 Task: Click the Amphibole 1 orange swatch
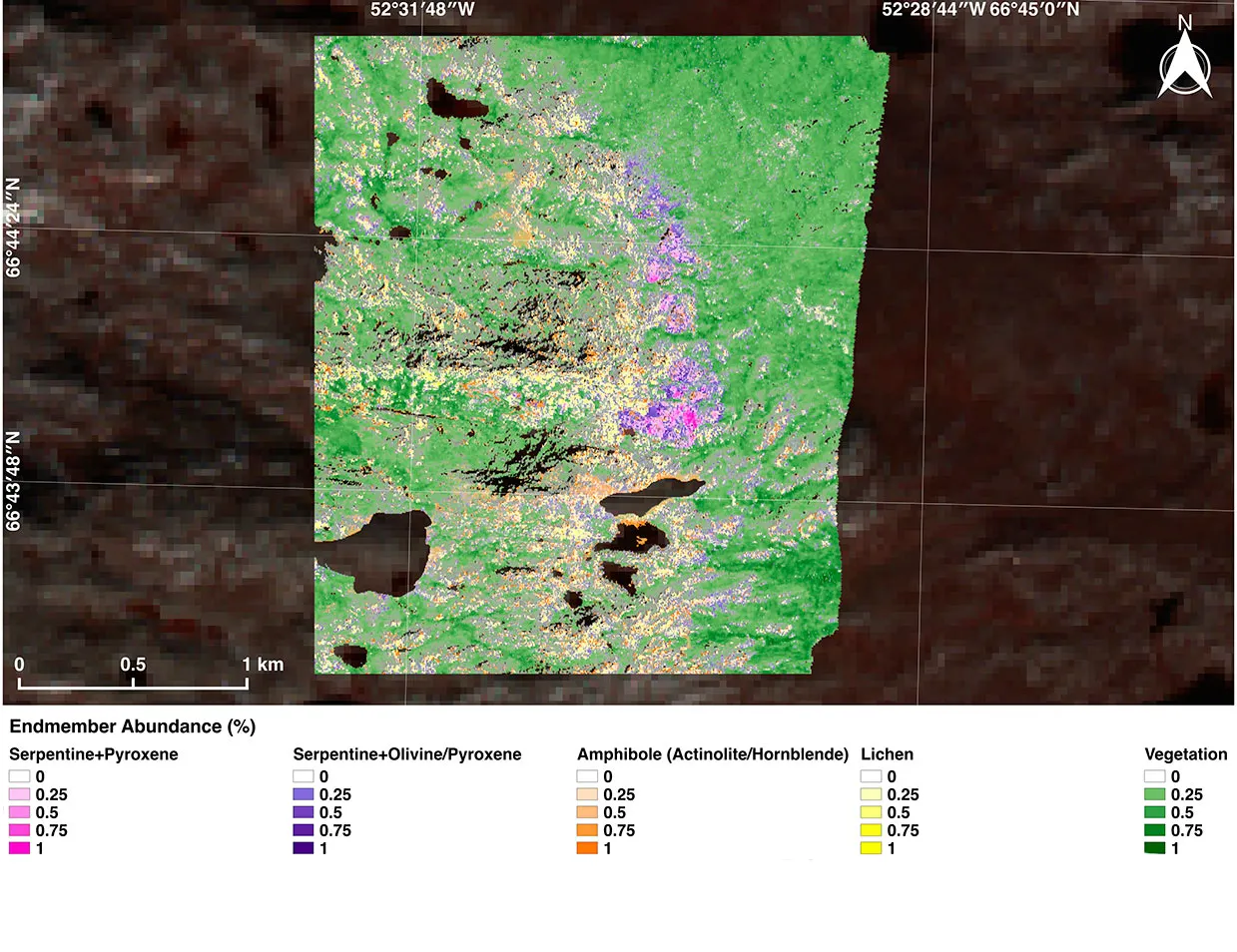[587, 848]
